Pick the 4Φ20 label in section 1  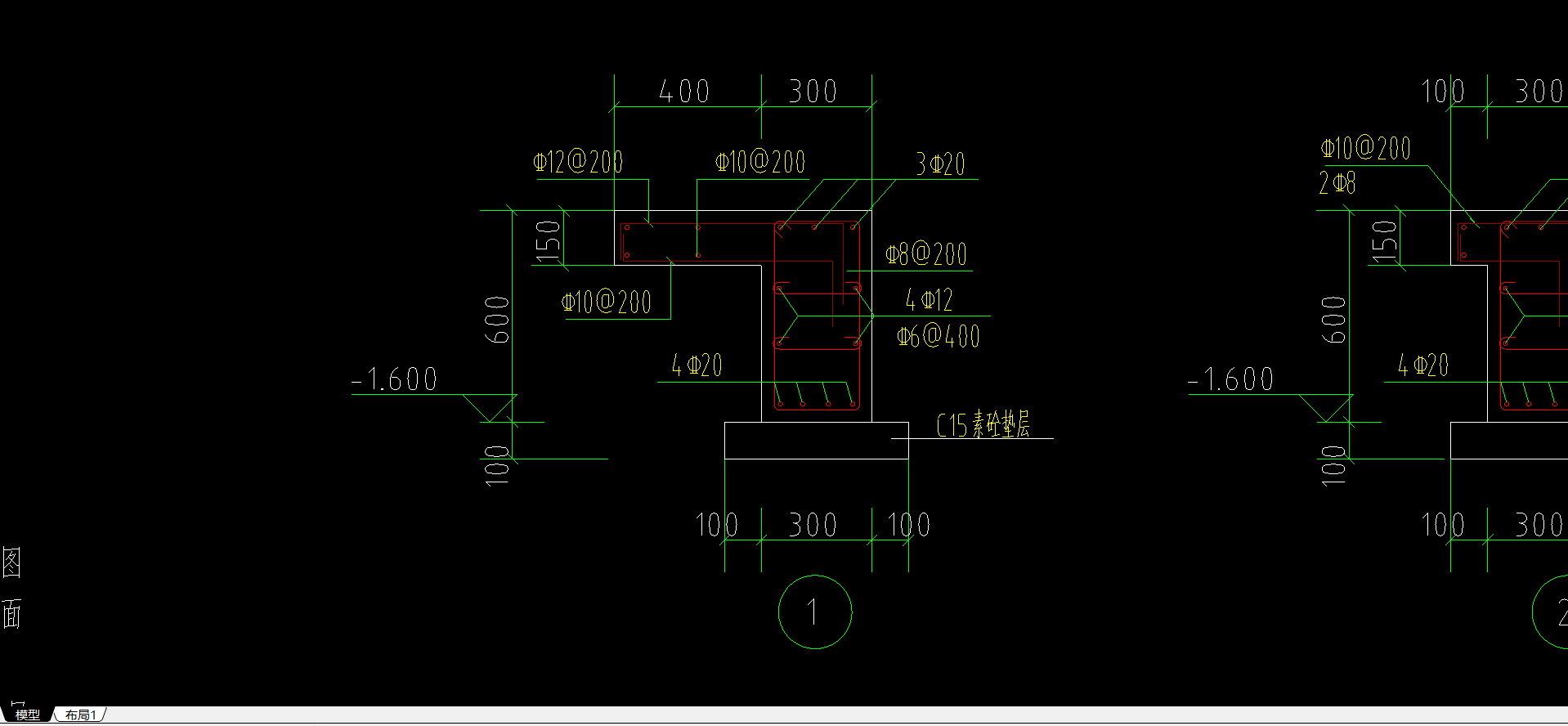(697, 365)
